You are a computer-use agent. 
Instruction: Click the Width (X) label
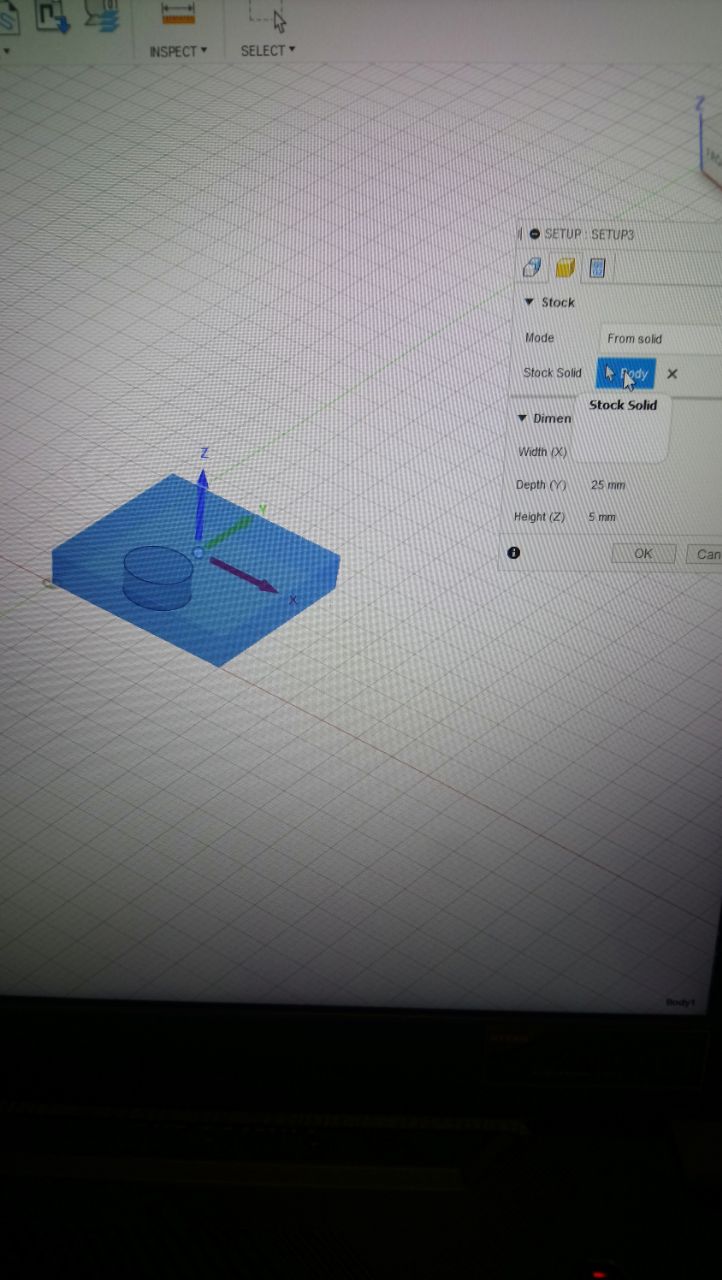click(543, 452)
